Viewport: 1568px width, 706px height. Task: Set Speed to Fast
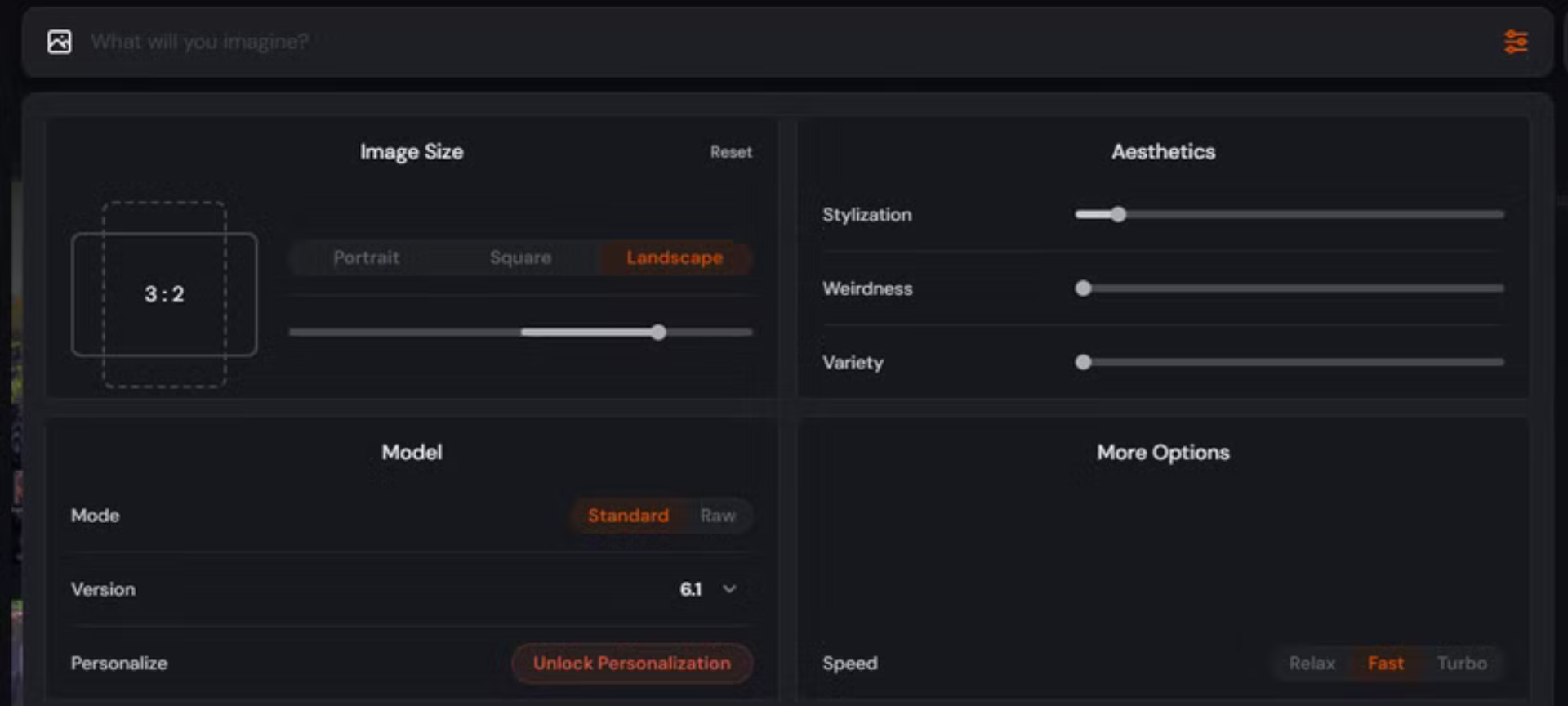pos(1386,664)
